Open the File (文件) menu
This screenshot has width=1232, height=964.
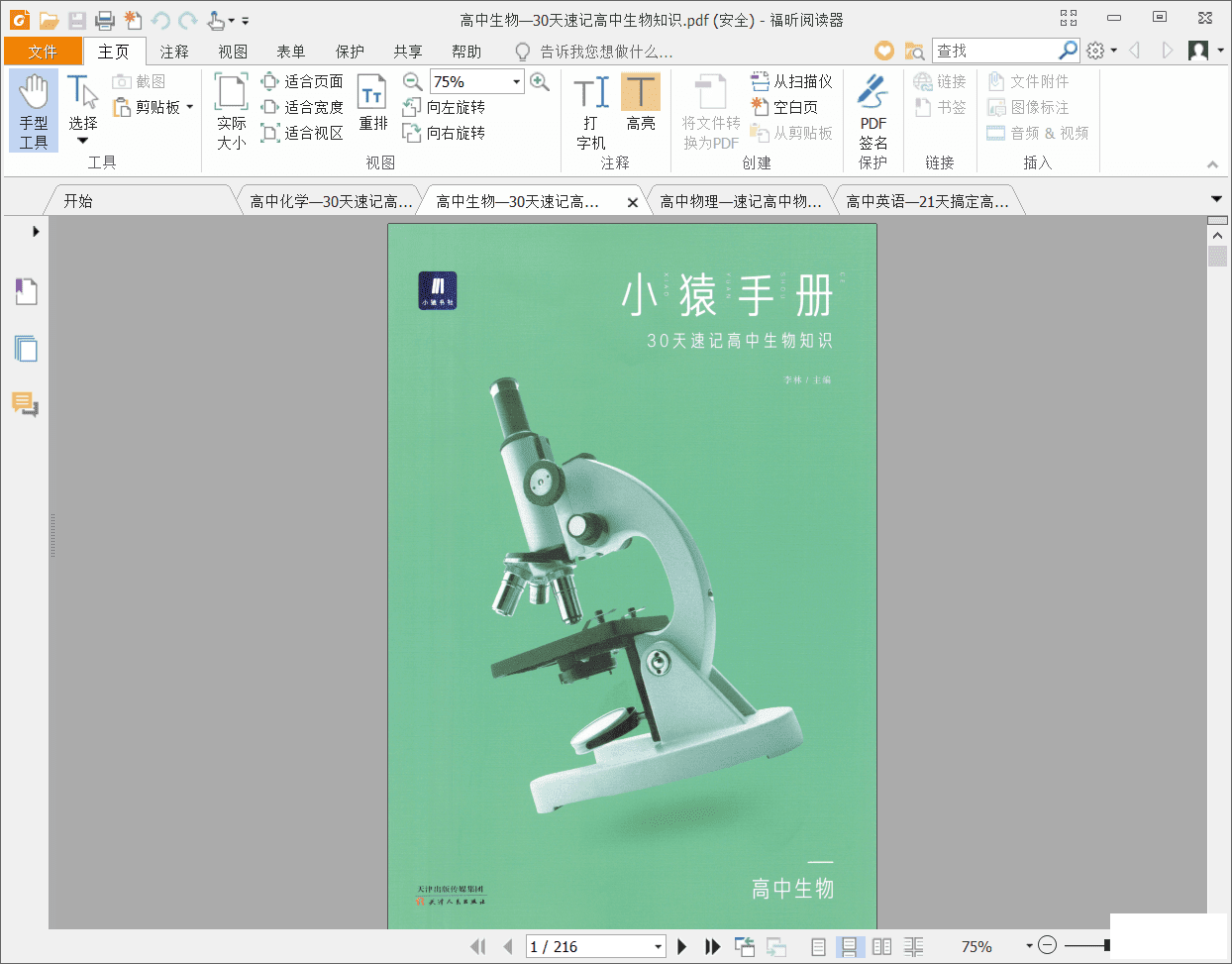point(43,52)
